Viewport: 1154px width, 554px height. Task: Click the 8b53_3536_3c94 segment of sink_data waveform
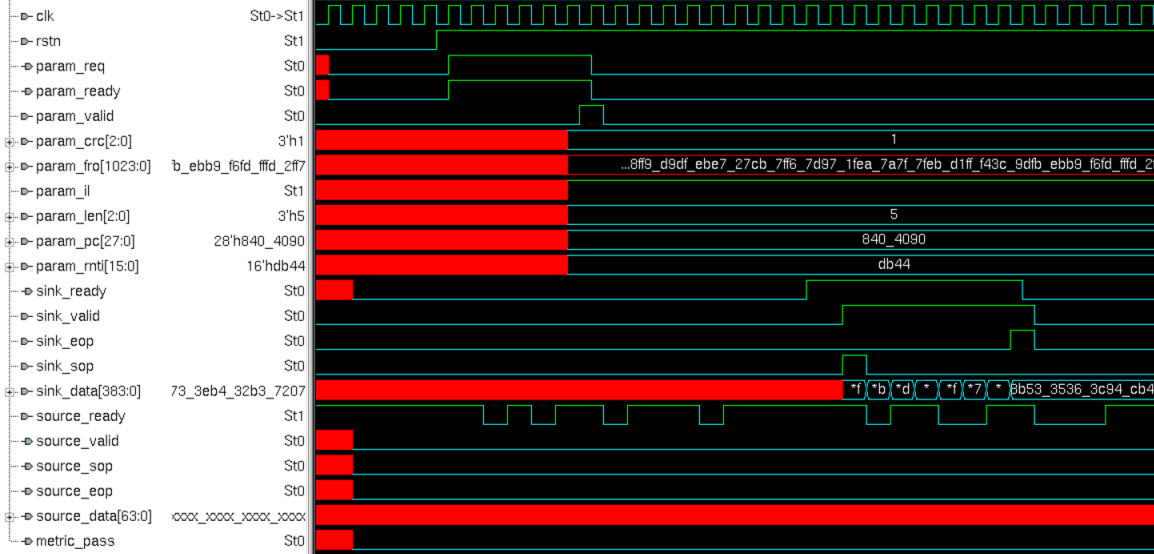[x=1082, y=390]
